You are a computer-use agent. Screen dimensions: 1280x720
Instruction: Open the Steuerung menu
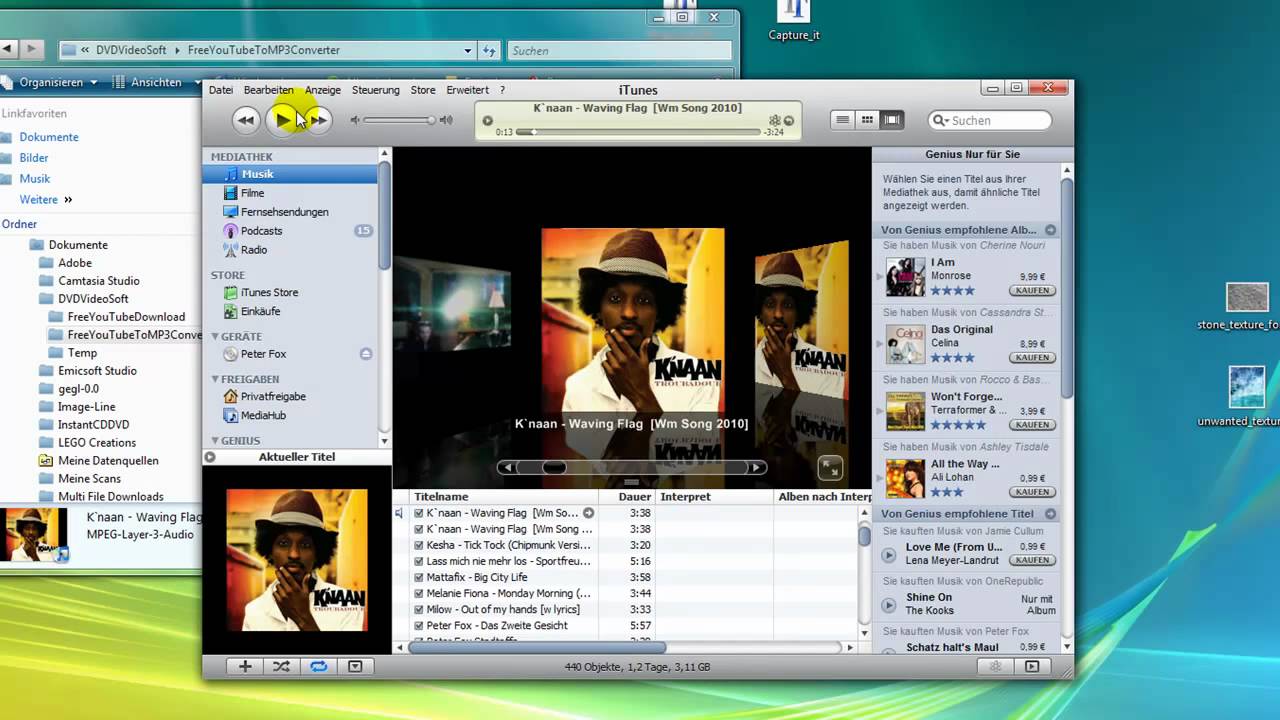point(376,90)
